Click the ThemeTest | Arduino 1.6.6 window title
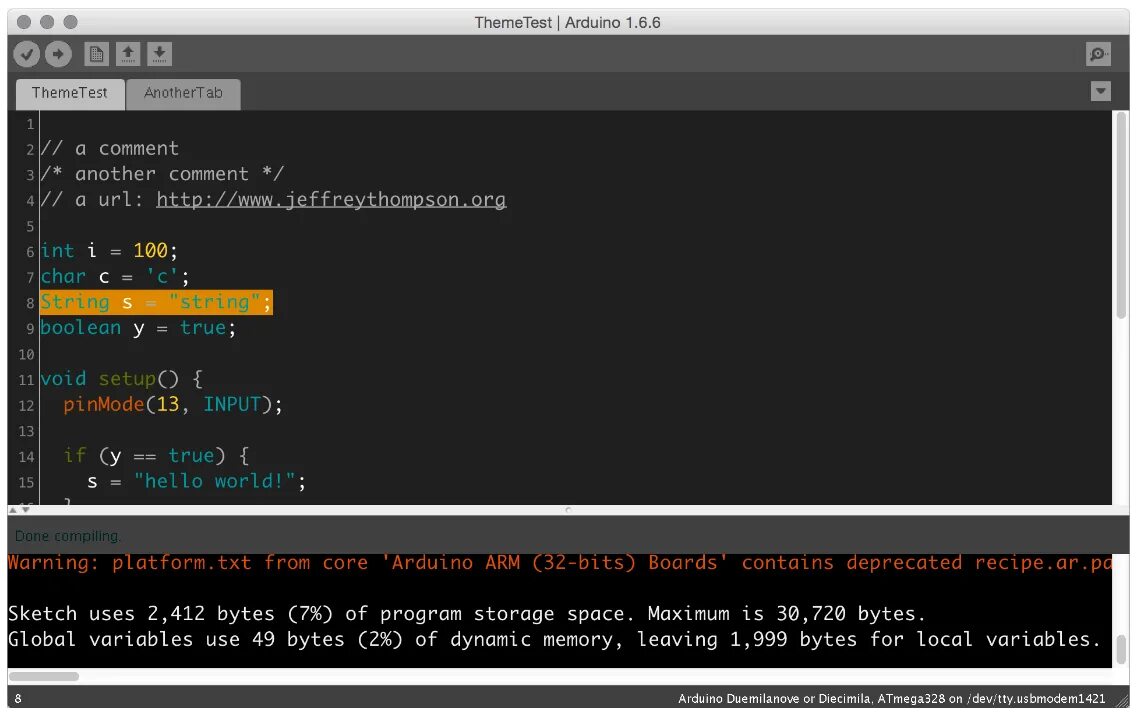 (x=567, y=22)
